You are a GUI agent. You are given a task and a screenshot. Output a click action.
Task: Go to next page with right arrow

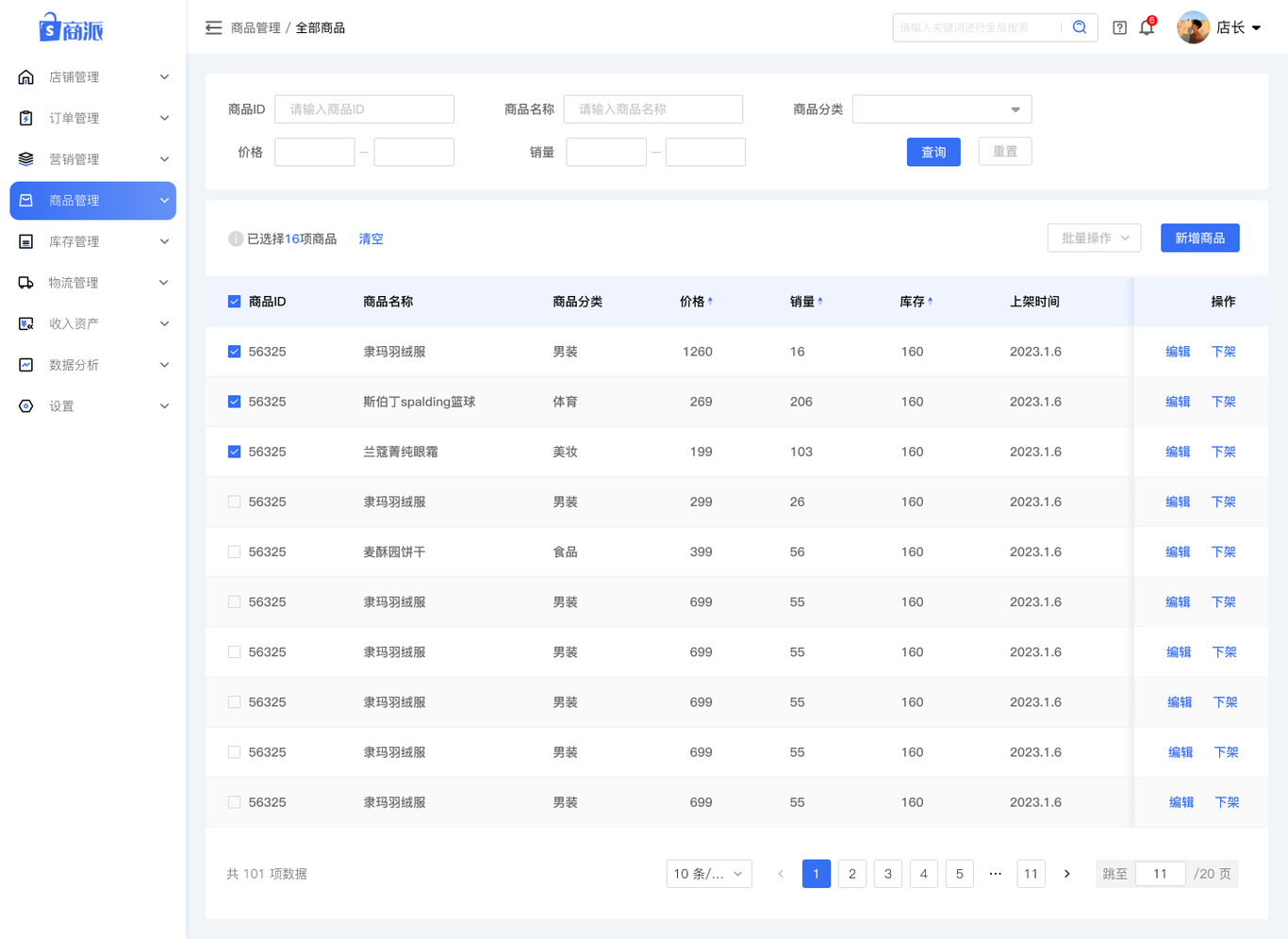click(1067, 874)
